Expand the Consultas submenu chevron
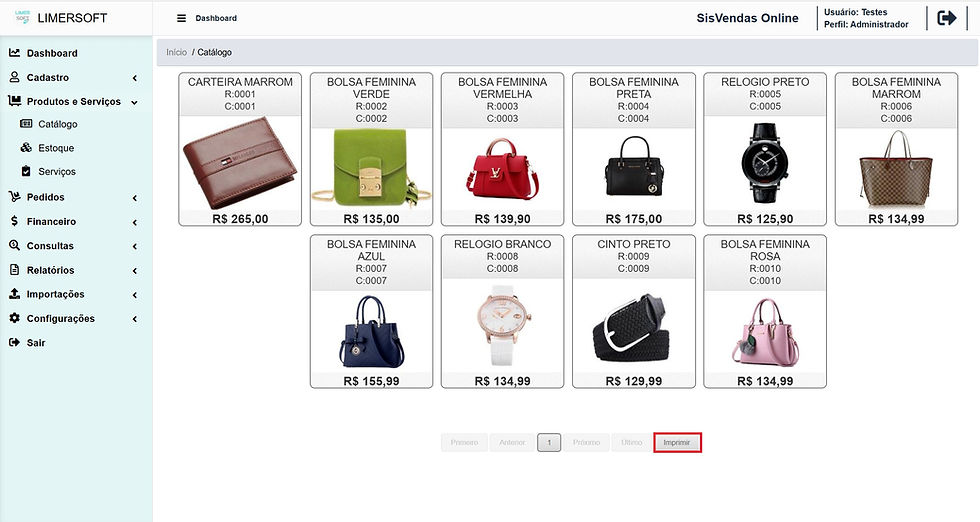Screen dimensions: 980x522 (x=134, y=246)
